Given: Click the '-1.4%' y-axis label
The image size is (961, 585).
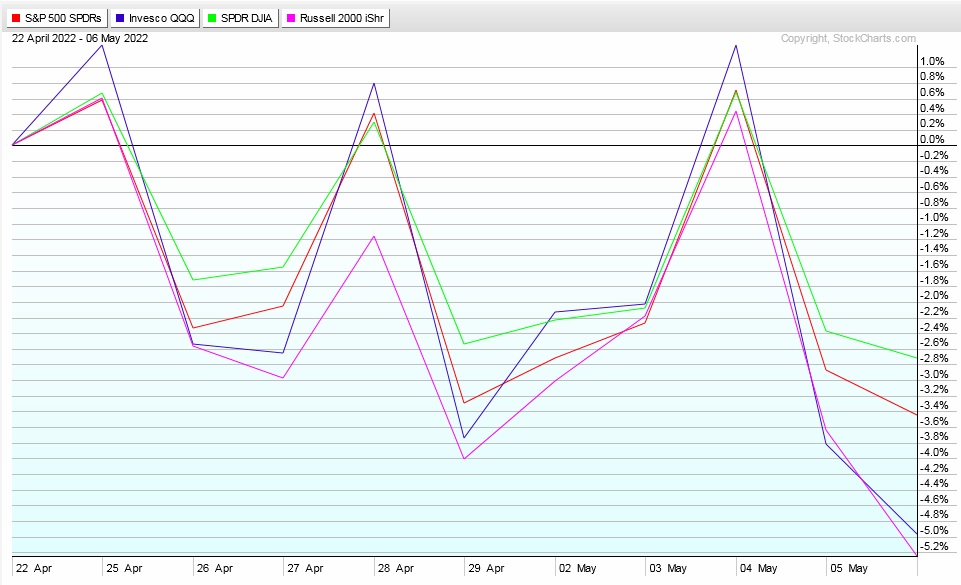Looking at the screenshot, I should [934, 249].
